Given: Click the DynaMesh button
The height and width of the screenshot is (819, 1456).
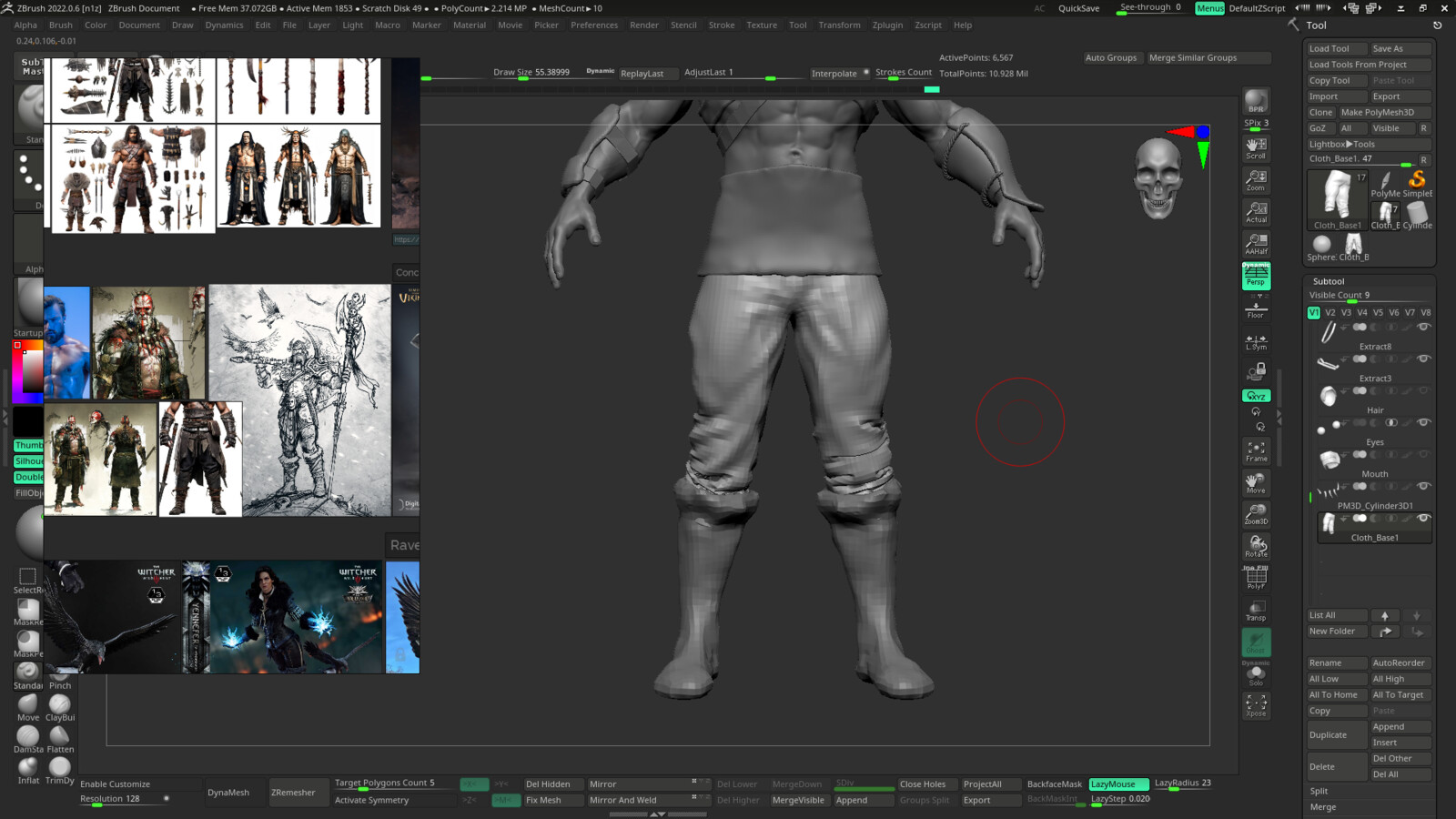Looking at the screenshot, I should 228,793.
